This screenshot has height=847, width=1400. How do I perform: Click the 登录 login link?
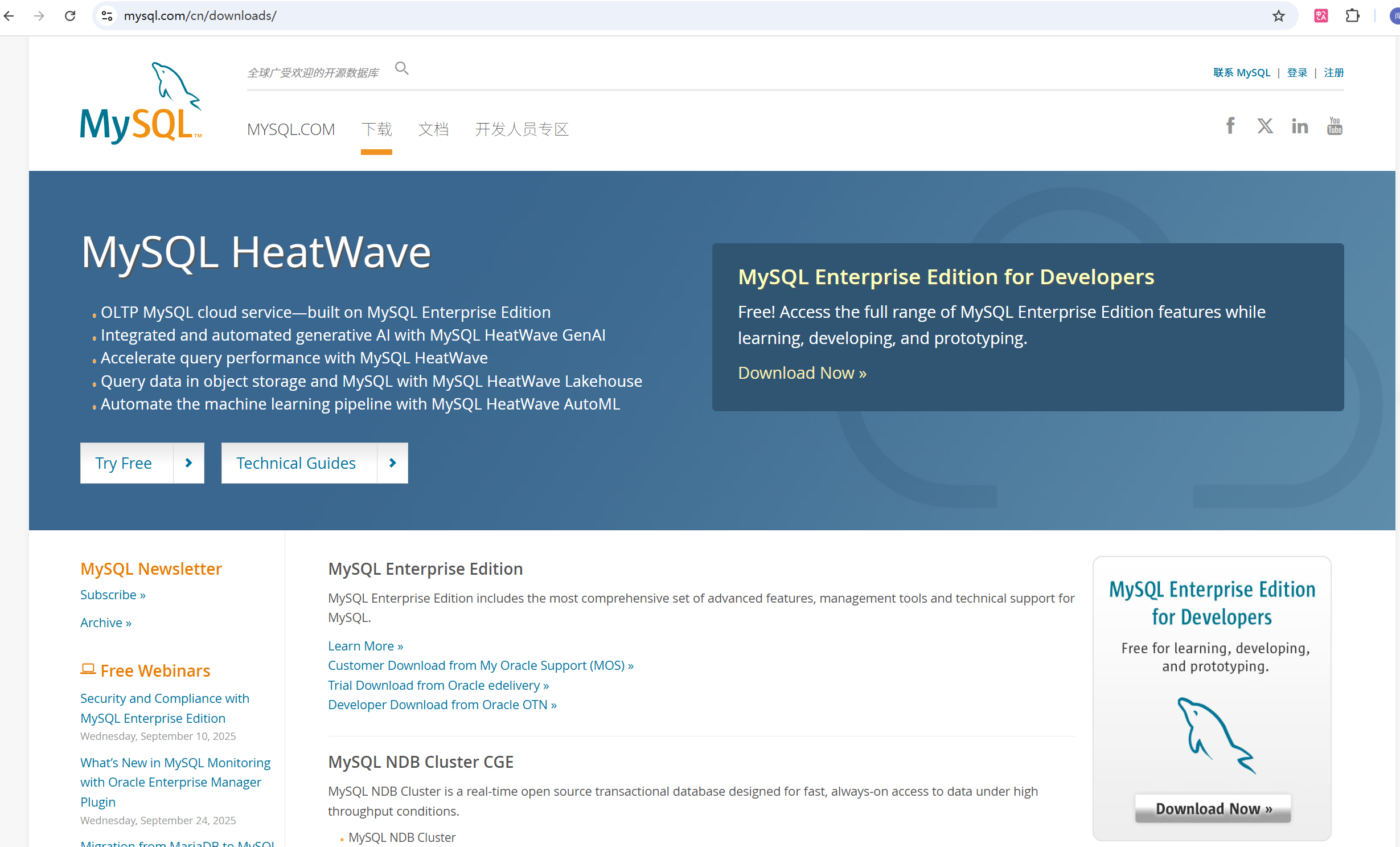[x=1296, y=73]
